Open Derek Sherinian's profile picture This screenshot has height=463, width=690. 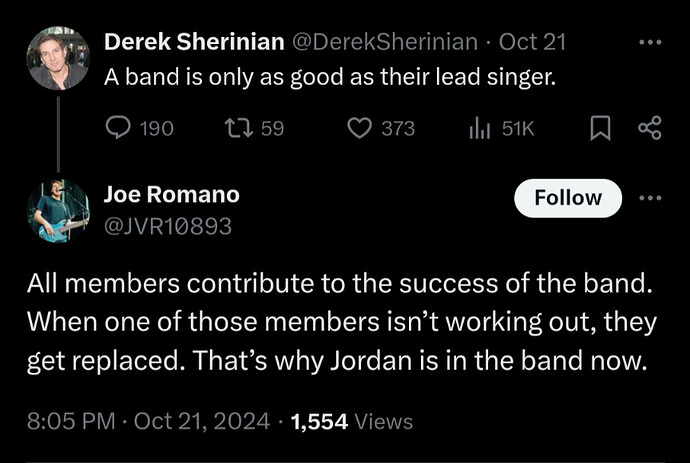(x=58, y=58)
